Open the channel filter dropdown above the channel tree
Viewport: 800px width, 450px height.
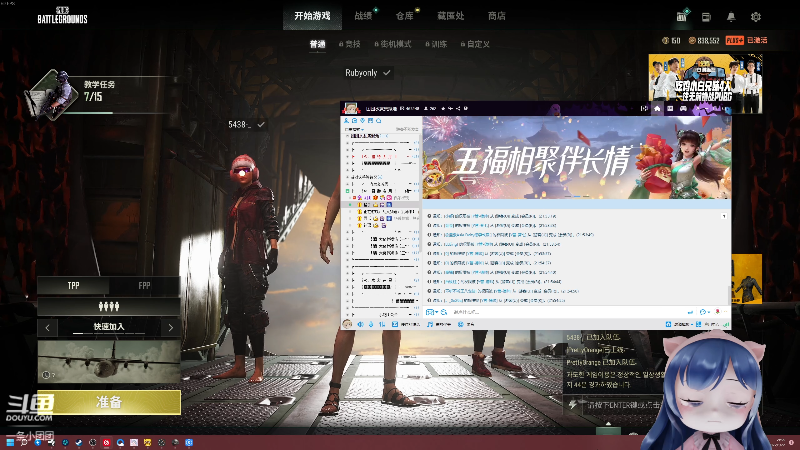coord(356,129)
